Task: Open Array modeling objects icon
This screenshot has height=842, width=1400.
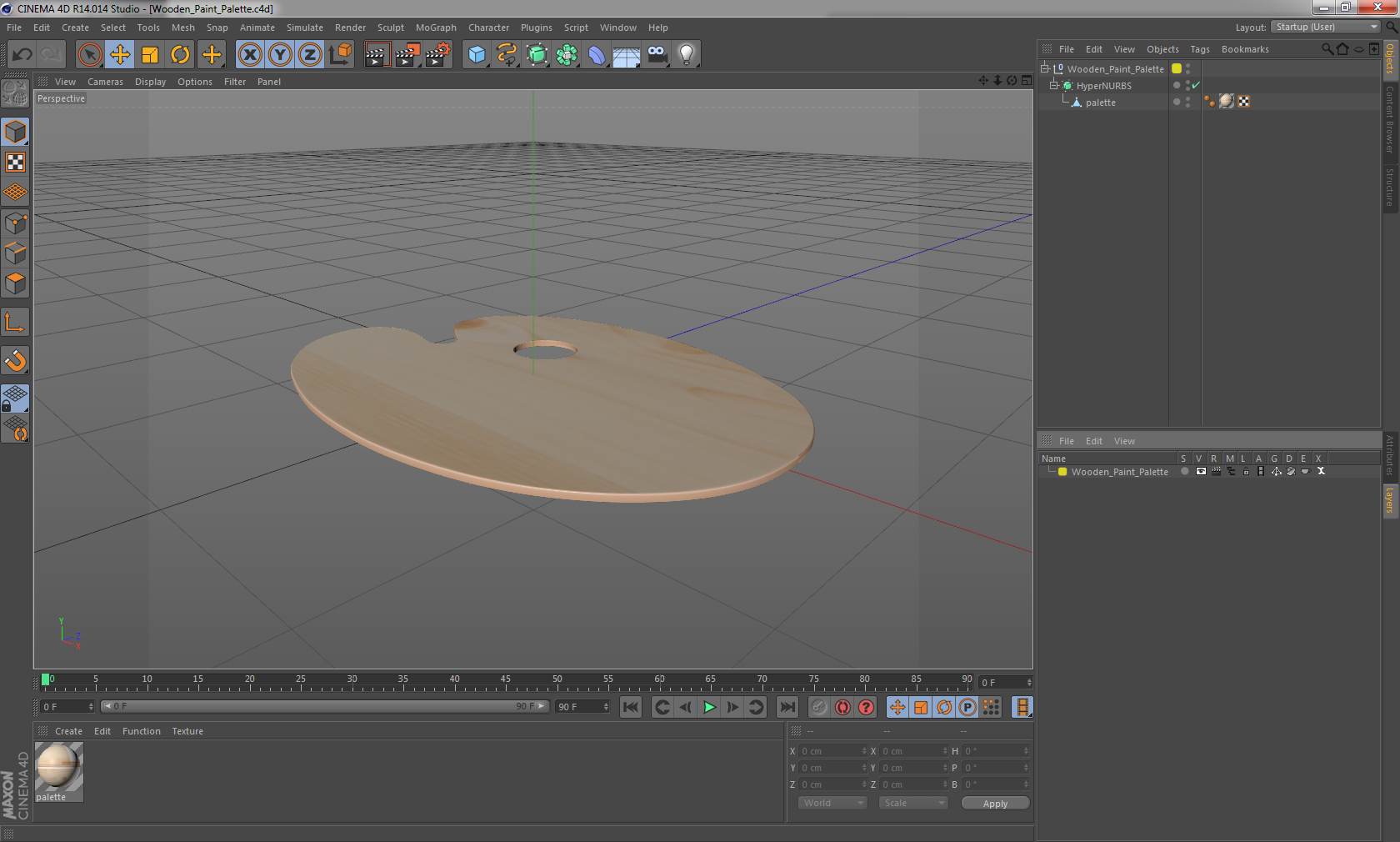Action: click(x=567, y=55)
